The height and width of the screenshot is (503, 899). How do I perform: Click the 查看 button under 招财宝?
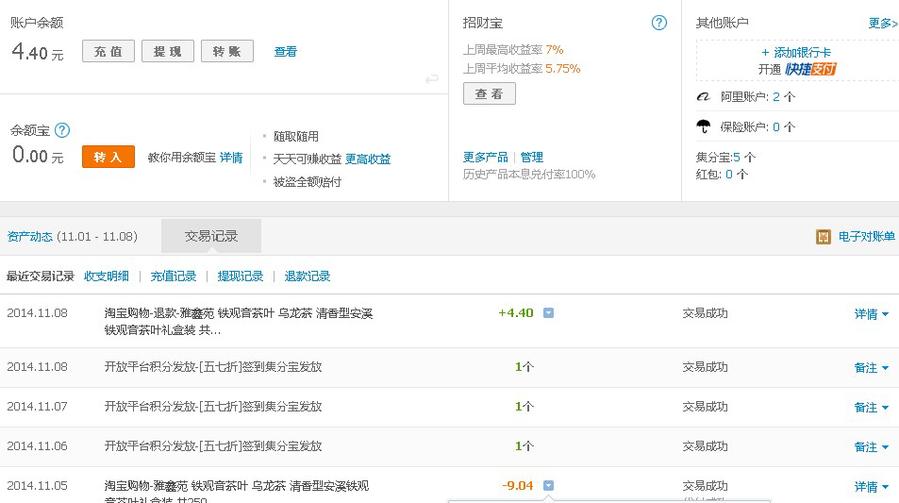pos(489,93)
